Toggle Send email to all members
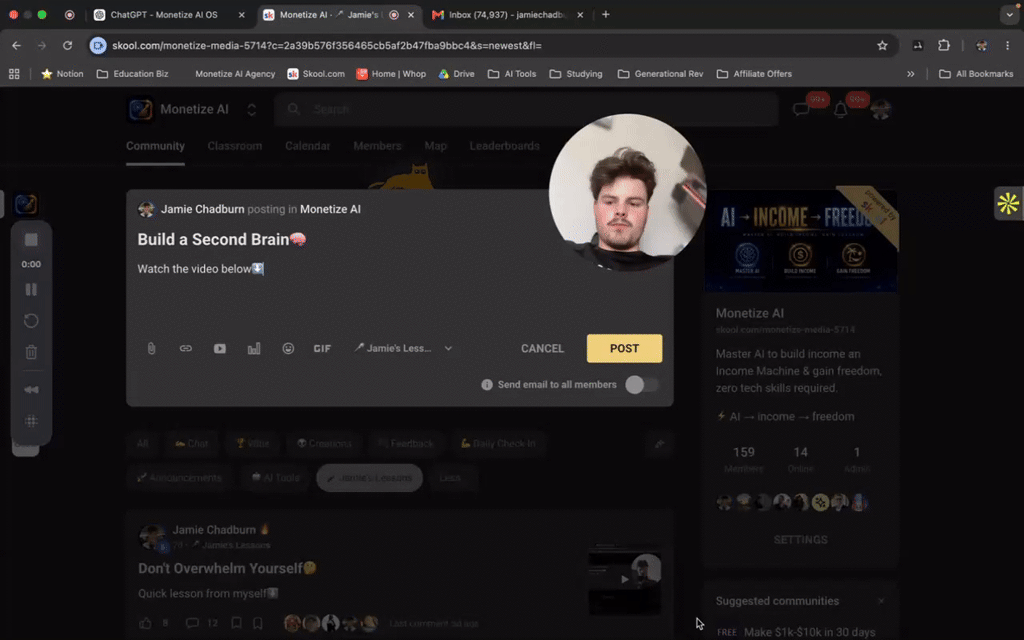Screen dimensions: 1024x640 (641, 385)
